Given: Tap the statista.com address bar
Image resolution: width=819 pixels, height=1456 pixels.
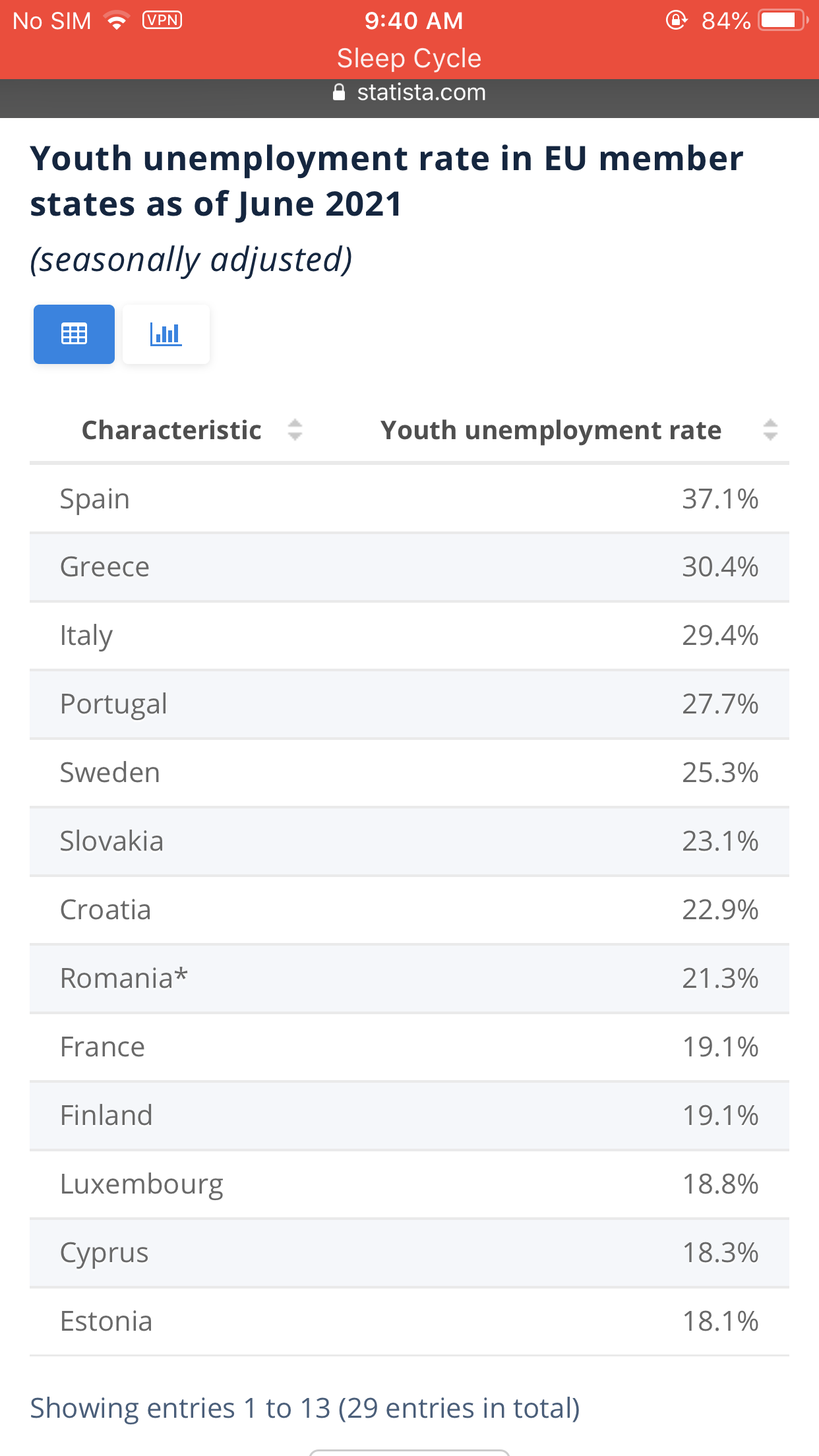Looking at the screenshot, I should point(409,92).
